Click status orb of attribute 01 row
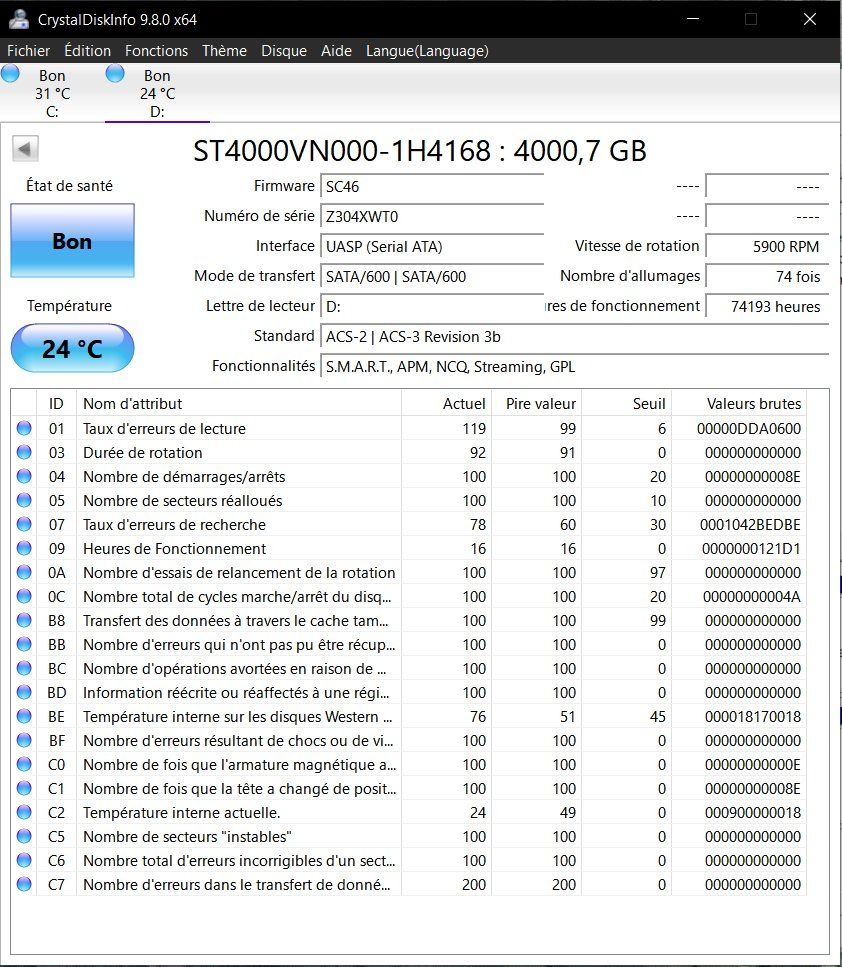842x967 pixels. (24, 428)
